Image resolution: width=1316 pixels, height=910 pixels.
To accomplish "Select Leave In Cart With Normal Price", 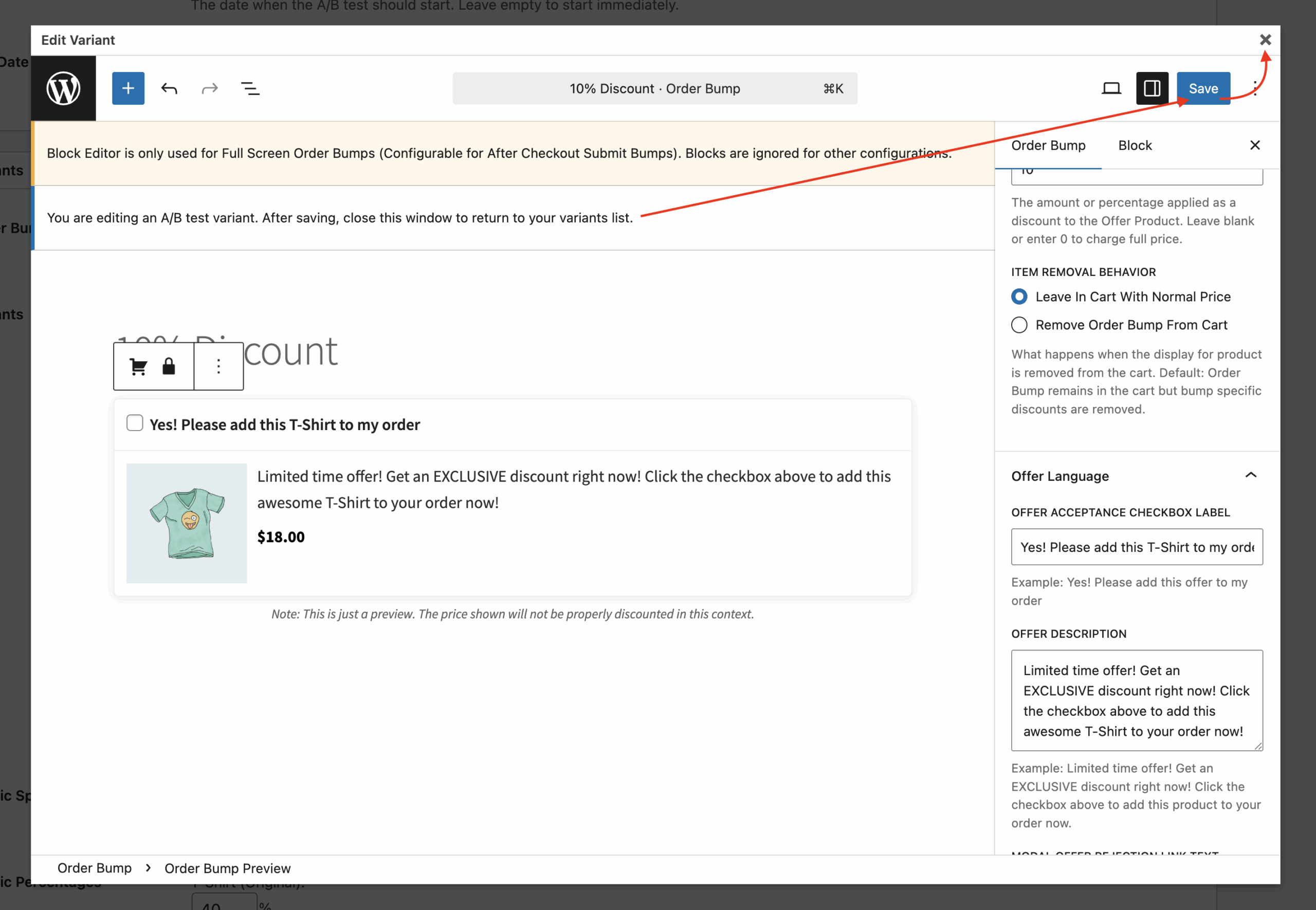I will [x=1019, y=296].
